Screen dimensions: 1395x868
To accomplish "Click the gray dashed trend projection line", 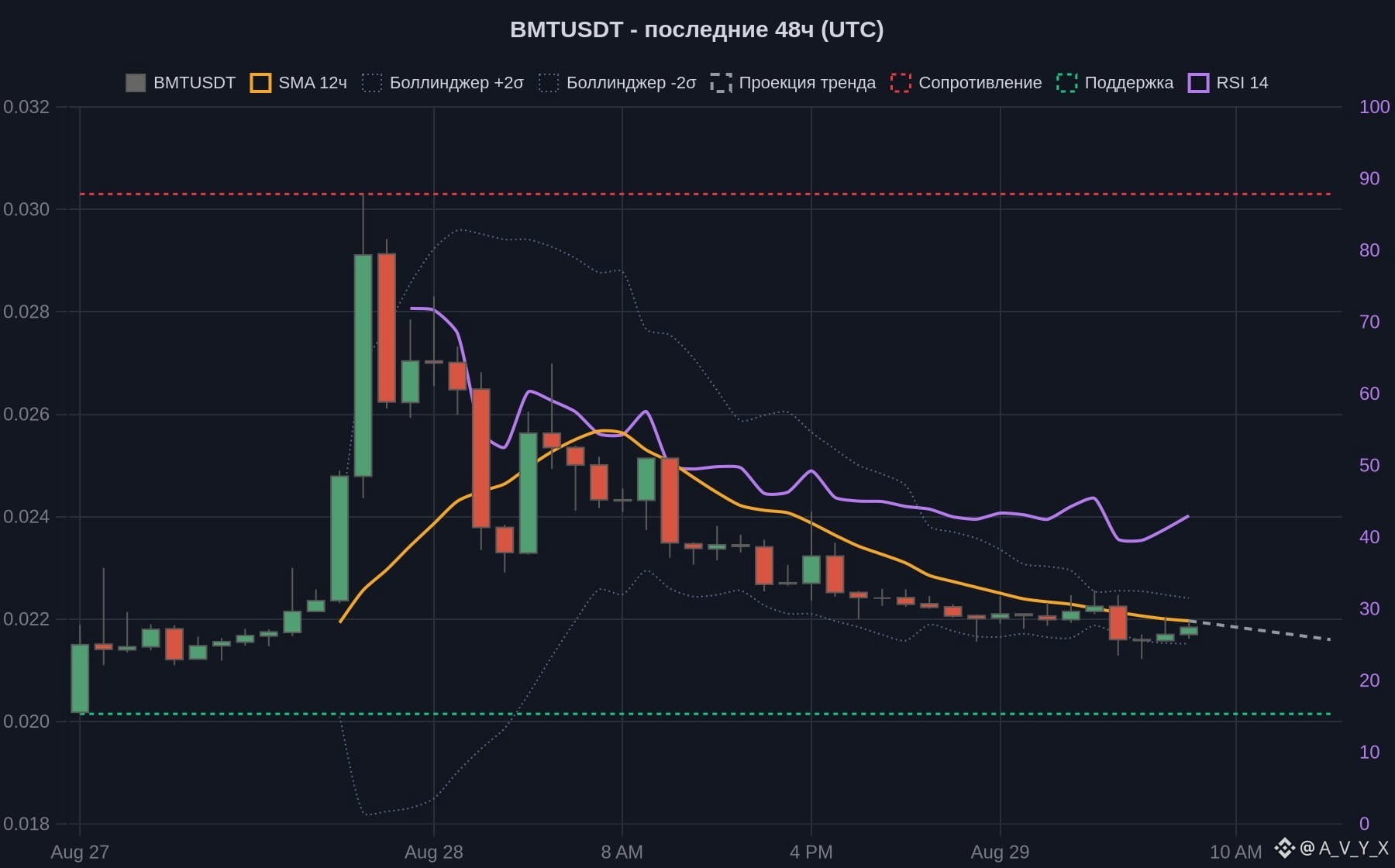I will click(x=1260, y=630).
